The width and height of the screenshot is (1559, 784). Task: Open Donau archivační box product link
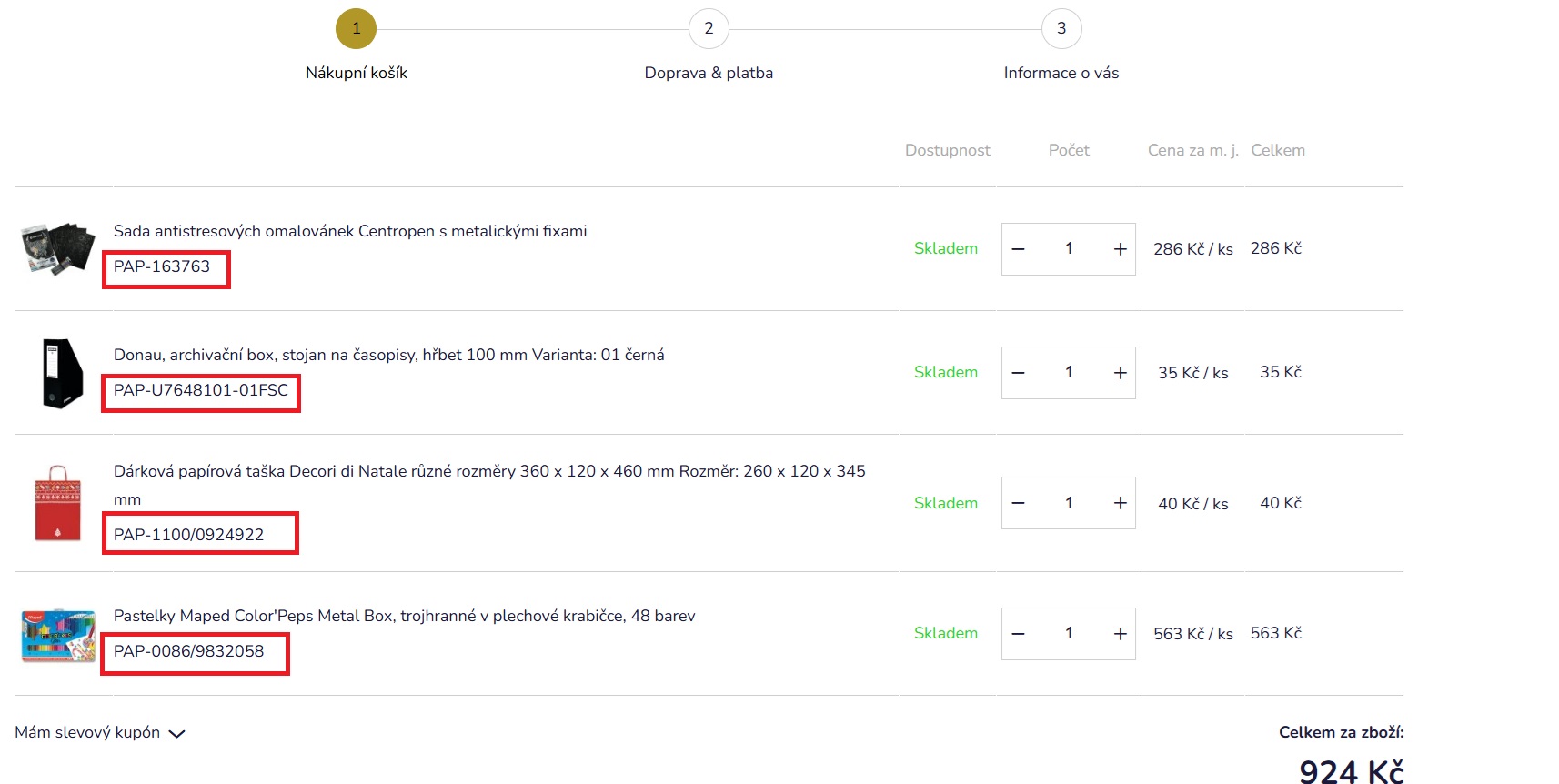coord(388,355)
